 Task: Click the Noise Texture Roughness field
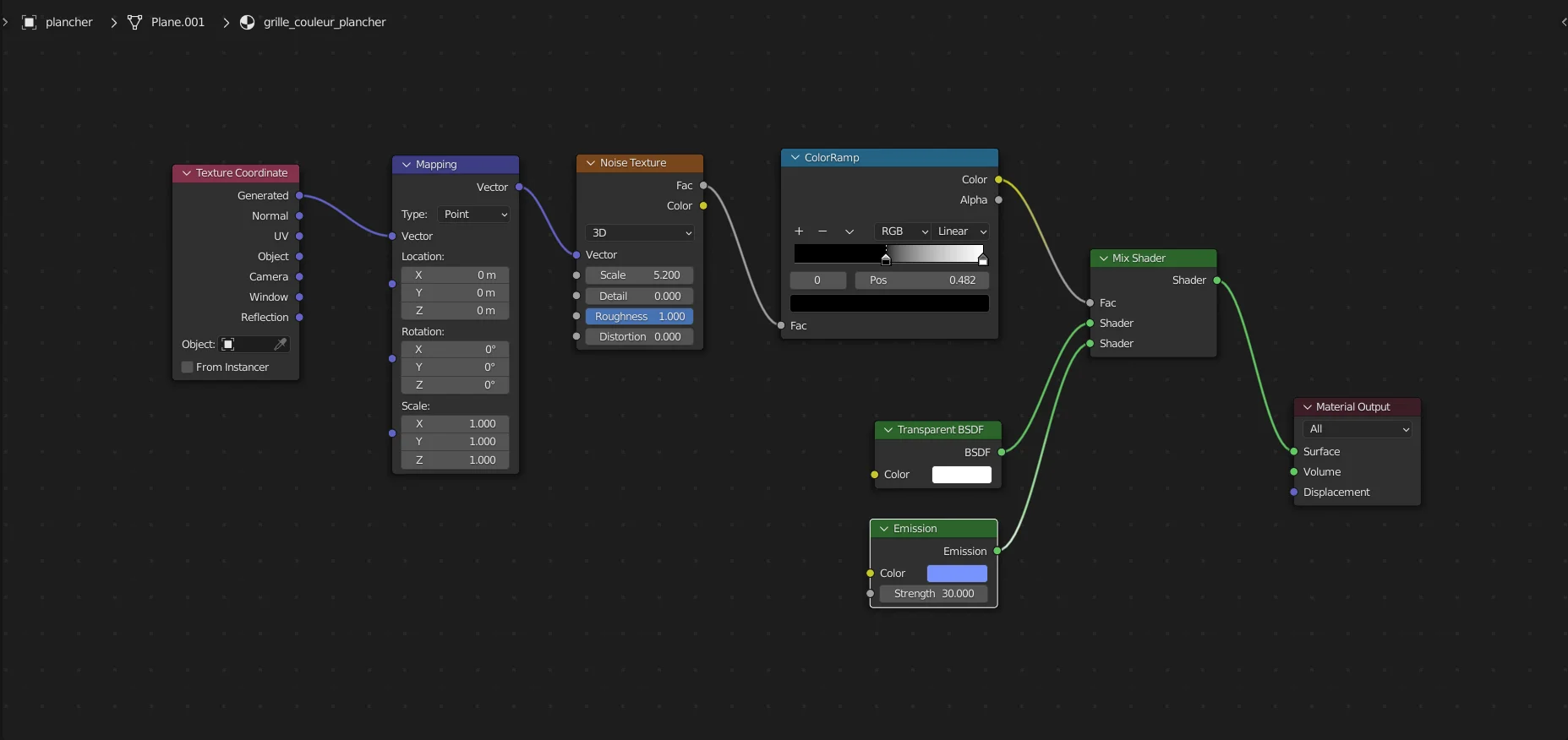click(639, 317)
